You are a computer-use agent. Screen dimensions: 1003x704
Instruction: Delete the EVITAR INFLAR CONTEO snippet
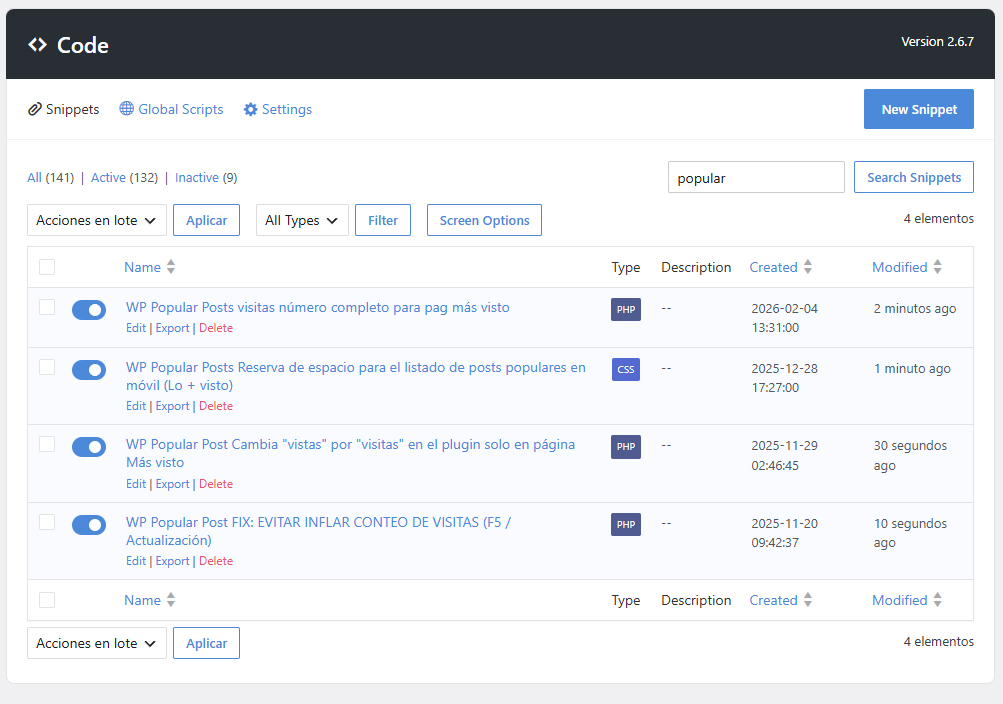click(x=216, y=561)
